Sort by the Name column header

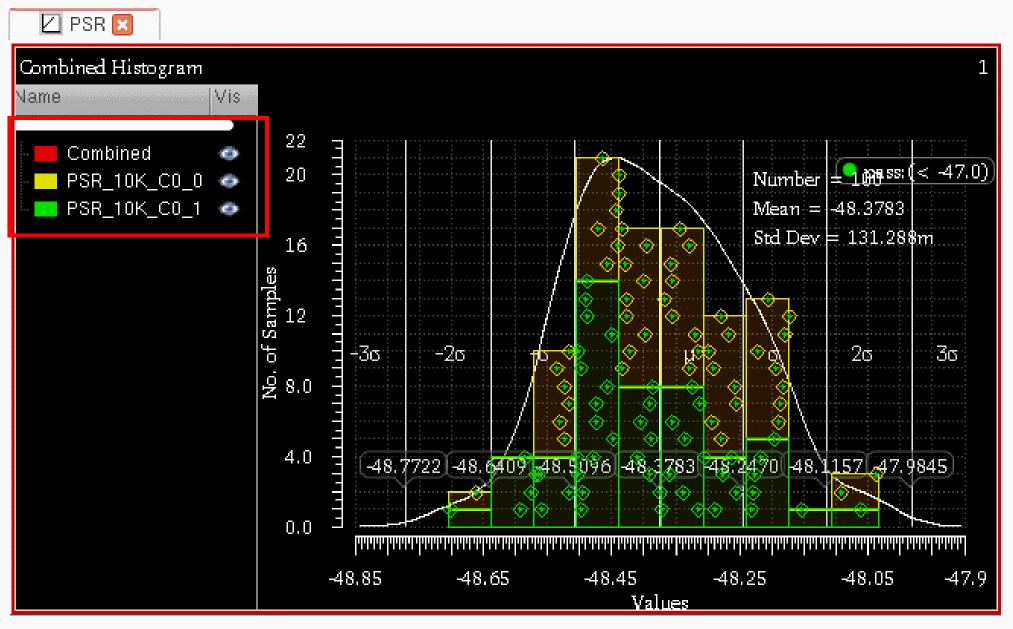[x=110, y=98]
